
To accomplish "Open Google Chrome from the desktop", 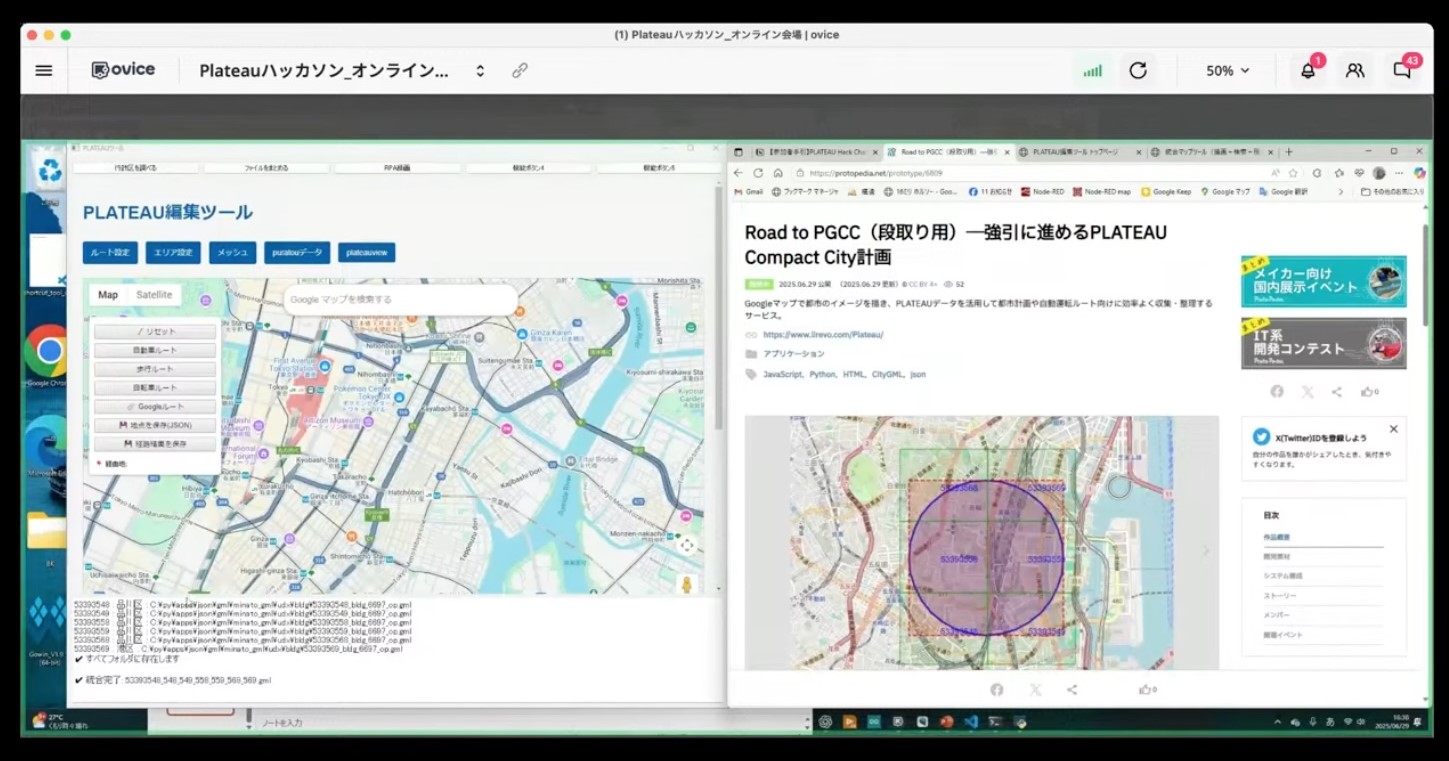I will click(47, 352).
